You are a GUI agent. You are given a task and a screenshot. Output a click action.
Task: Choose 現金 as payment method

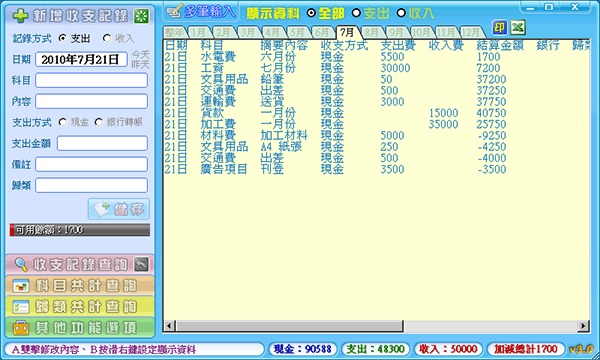pyautogui.click(x=63, y=122)
